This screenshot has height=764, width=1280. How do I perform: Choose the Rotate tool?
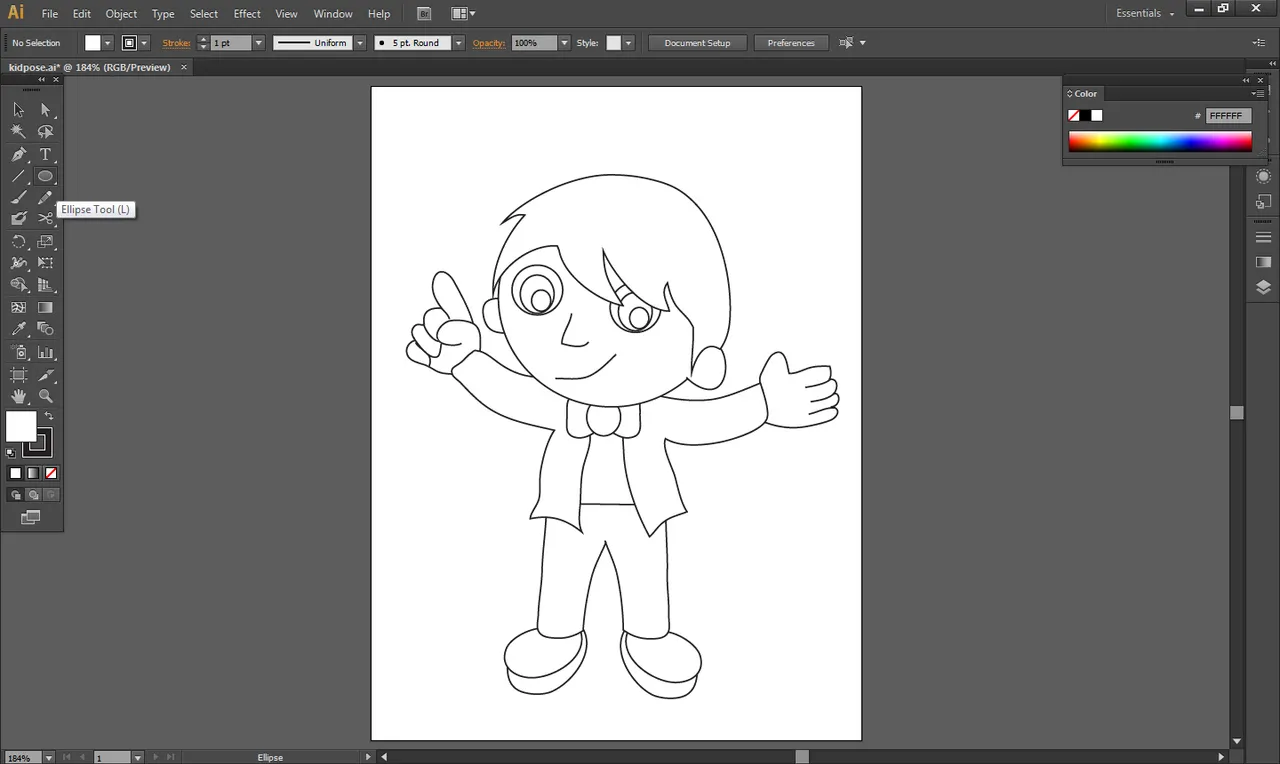pyautogui.click(x=18, y=242)
